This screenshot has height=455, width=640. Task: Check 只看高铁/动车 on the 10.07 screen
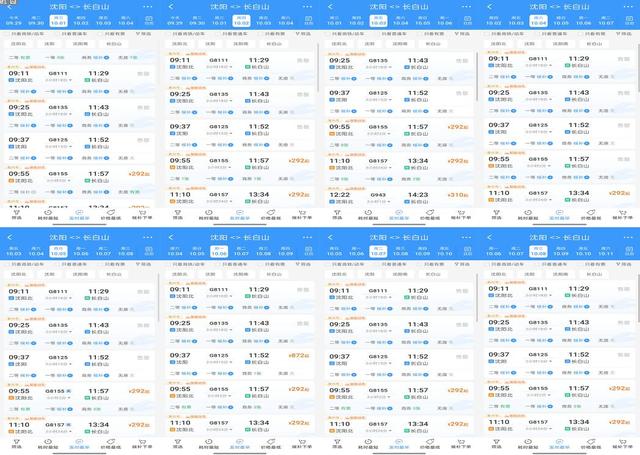click(347, 264)
